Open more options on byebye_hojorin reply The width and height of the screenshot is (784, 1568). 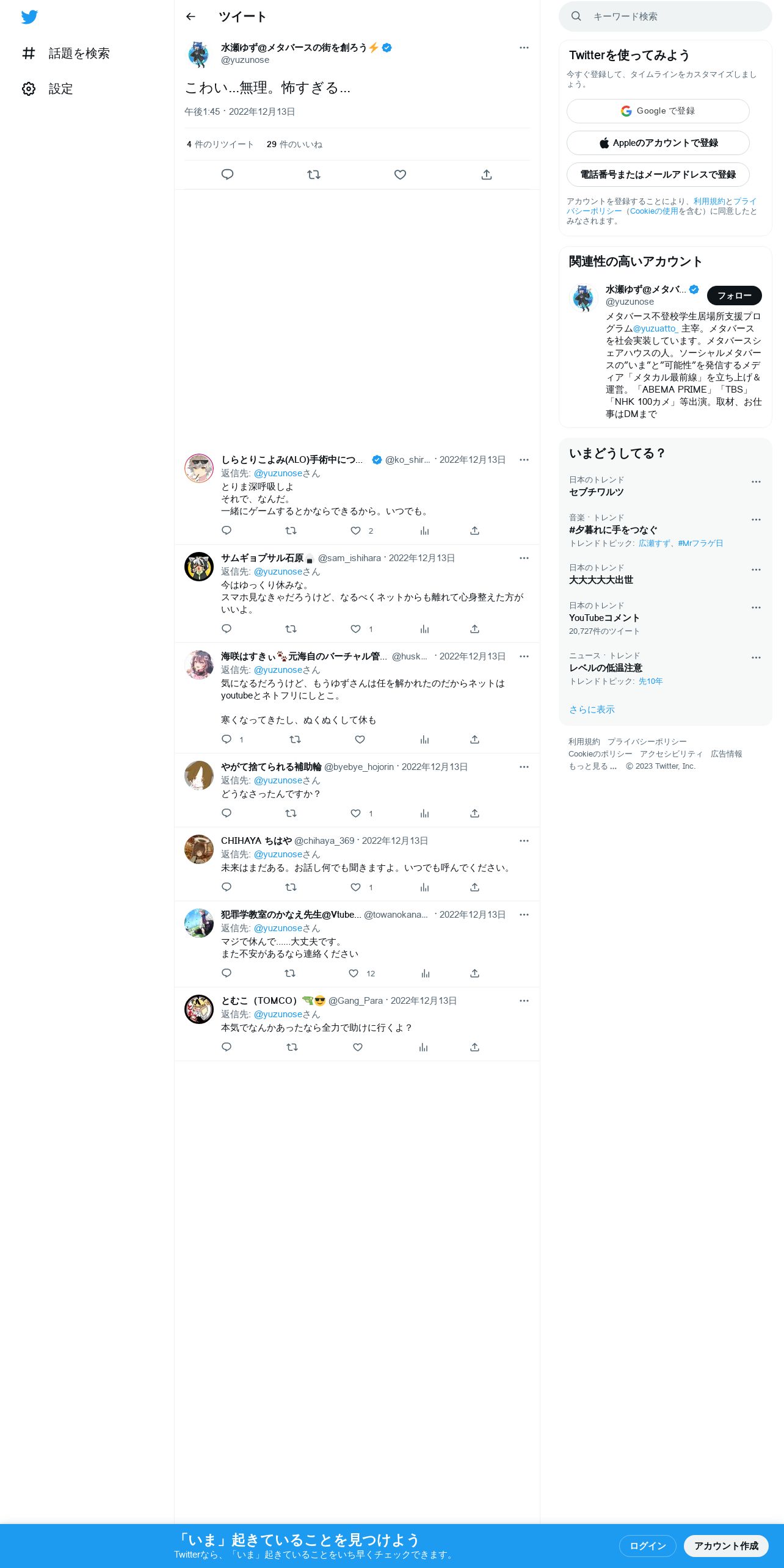[x=524, y=767]
